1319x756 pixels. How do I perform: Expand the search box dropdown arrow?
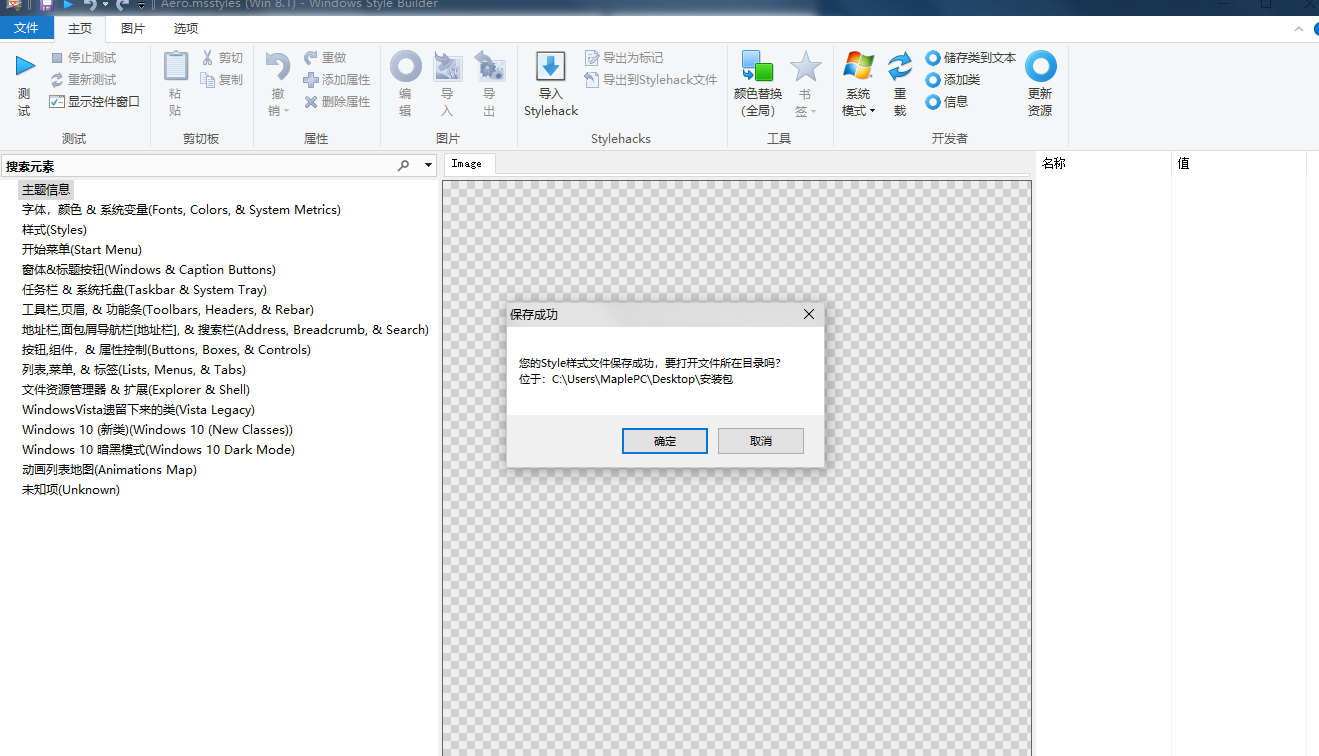429,166
